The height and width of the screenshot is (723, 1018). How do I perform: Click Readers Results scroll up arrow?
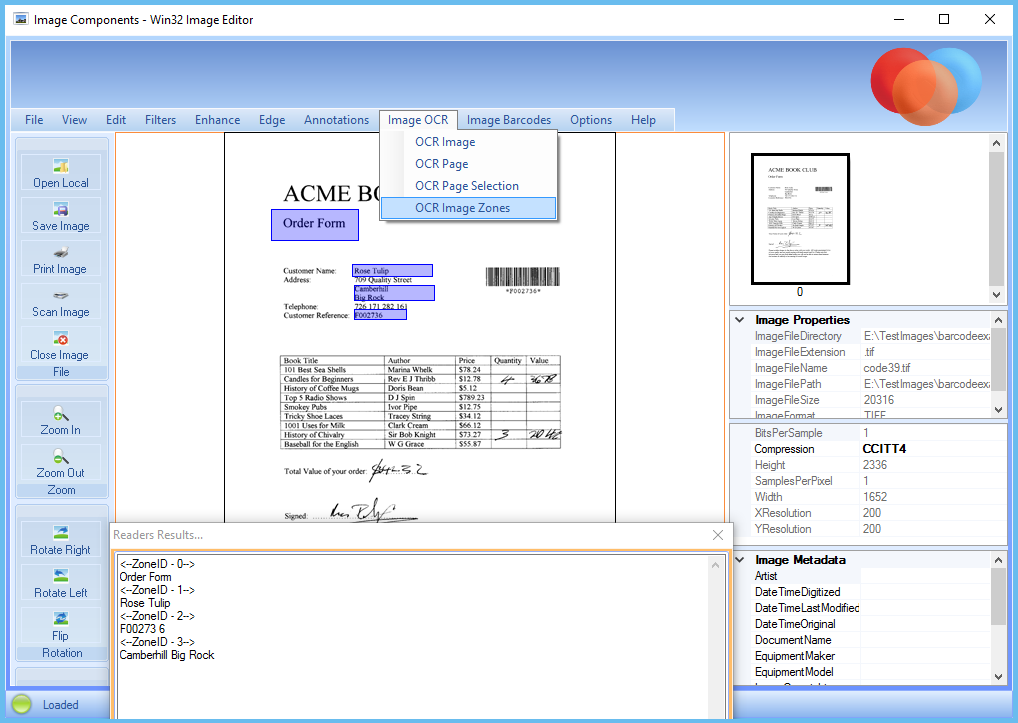(715, 565)
